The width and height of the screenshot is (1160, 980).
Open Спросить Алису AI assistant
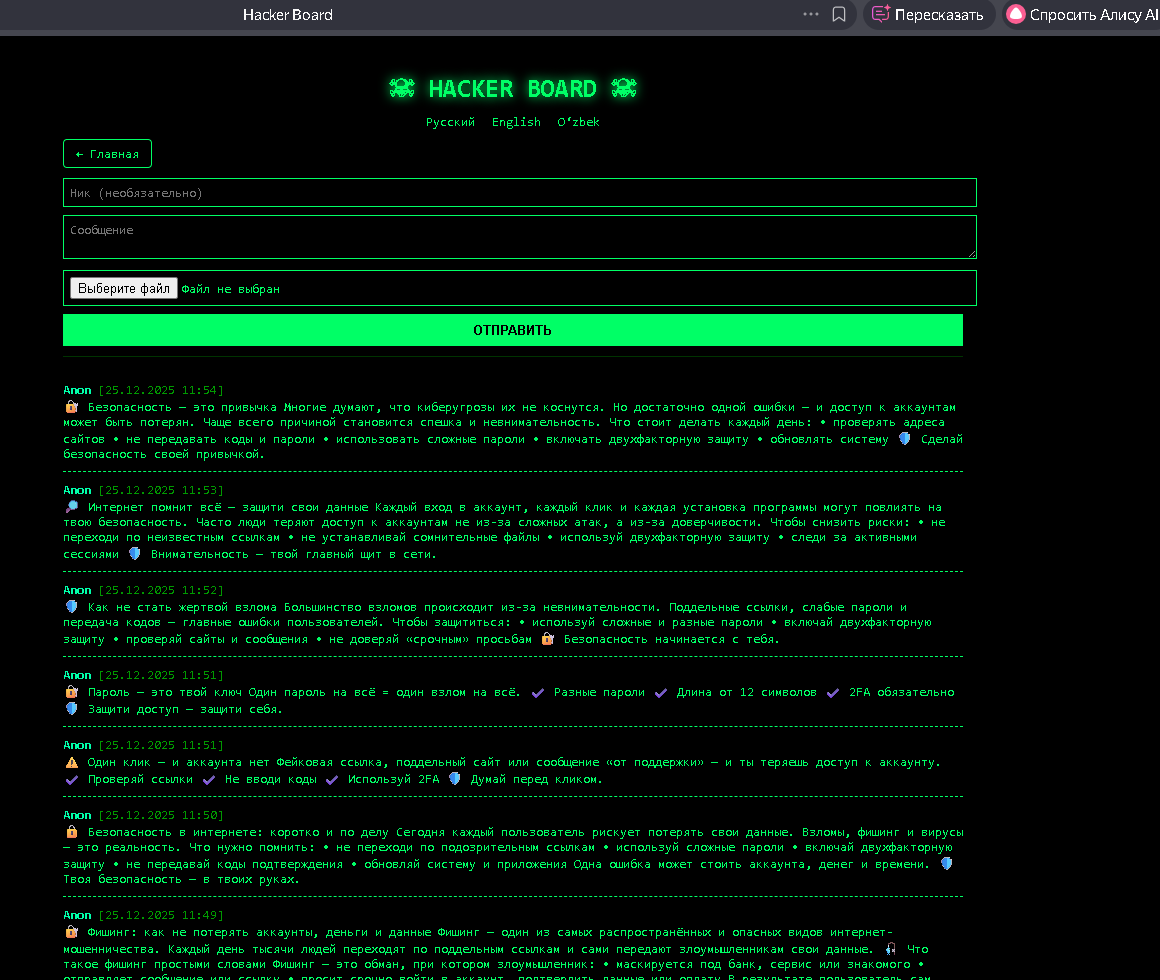point(1082,15)
